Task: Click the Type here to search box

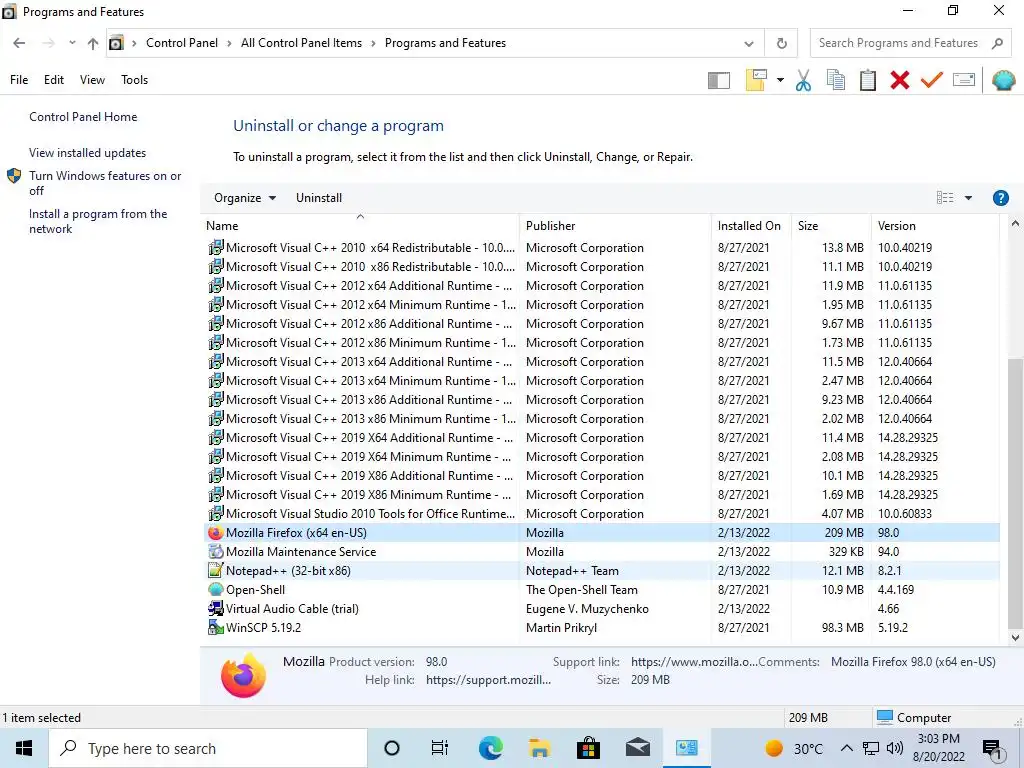Action: (x=208, y=748)
